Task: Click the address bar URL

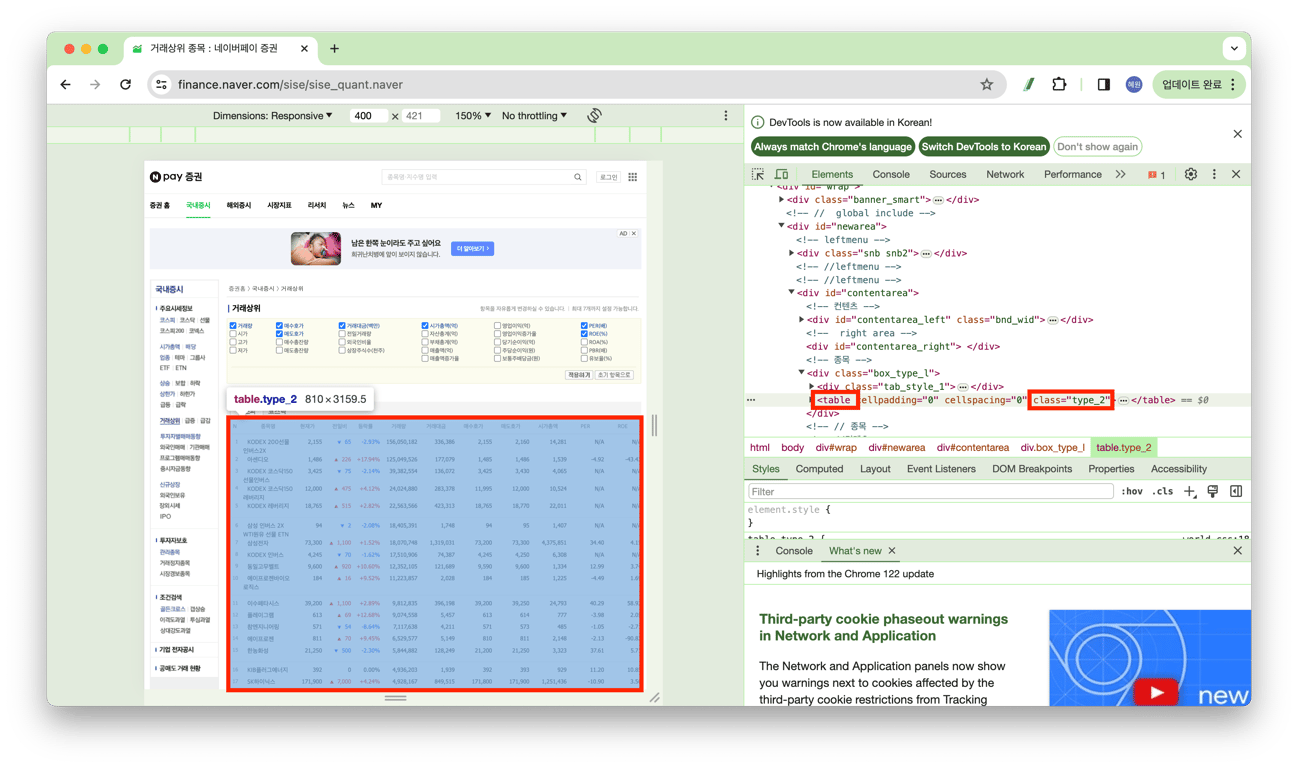Action: (x=290, y=85)
